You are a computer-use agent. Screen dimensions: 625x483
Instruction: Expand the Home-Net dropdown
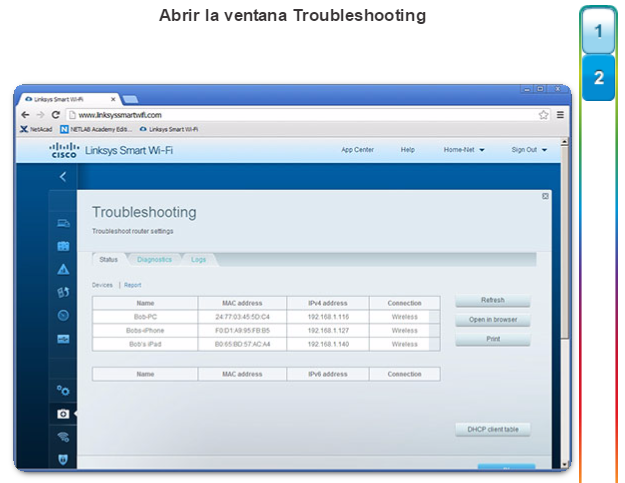pyautogui.click(x=464, y=150)
